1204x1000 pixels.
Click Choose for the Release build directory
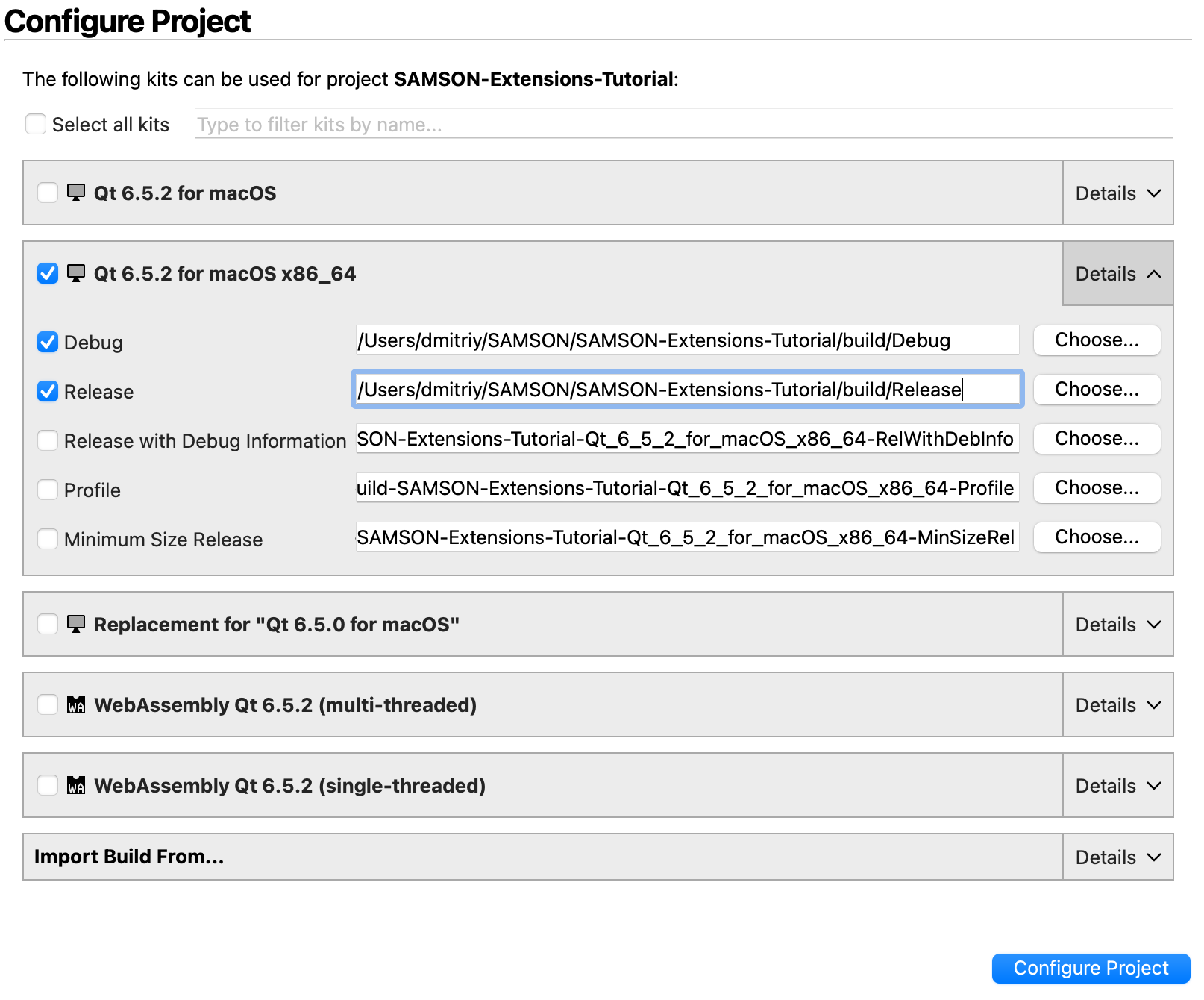pos(1096,389)
